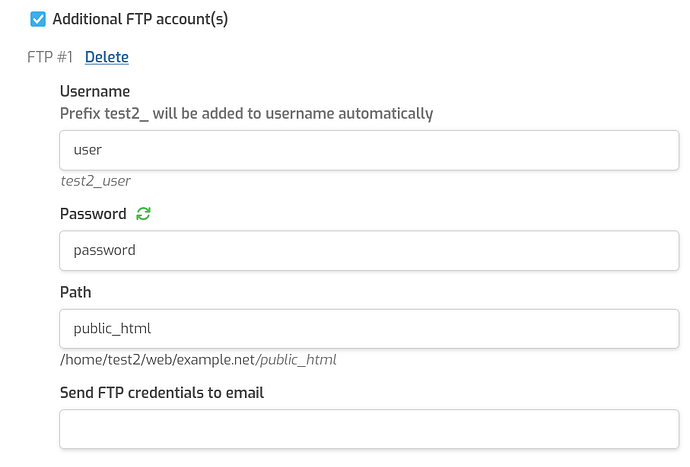Click the 'user' text in Username field

88,150
